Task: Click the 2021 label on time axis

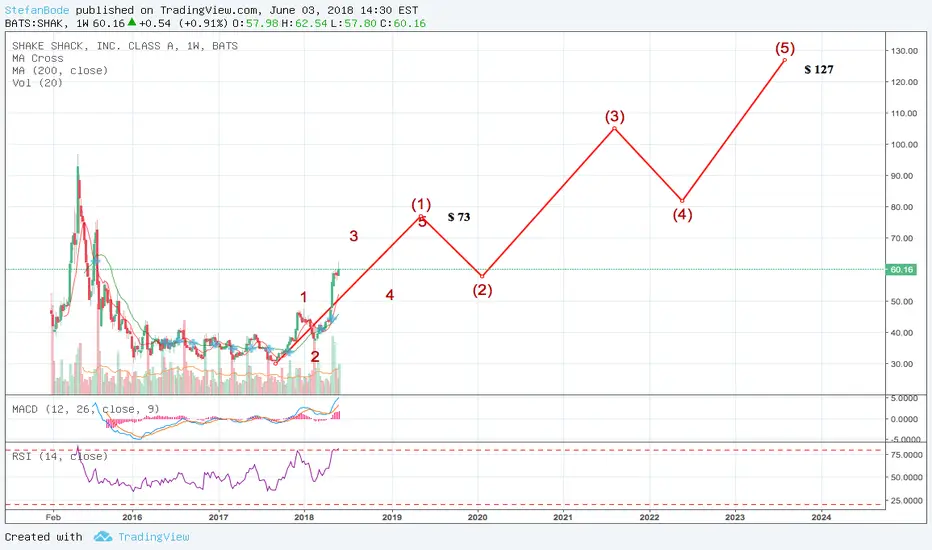Action: click(563, 517)
